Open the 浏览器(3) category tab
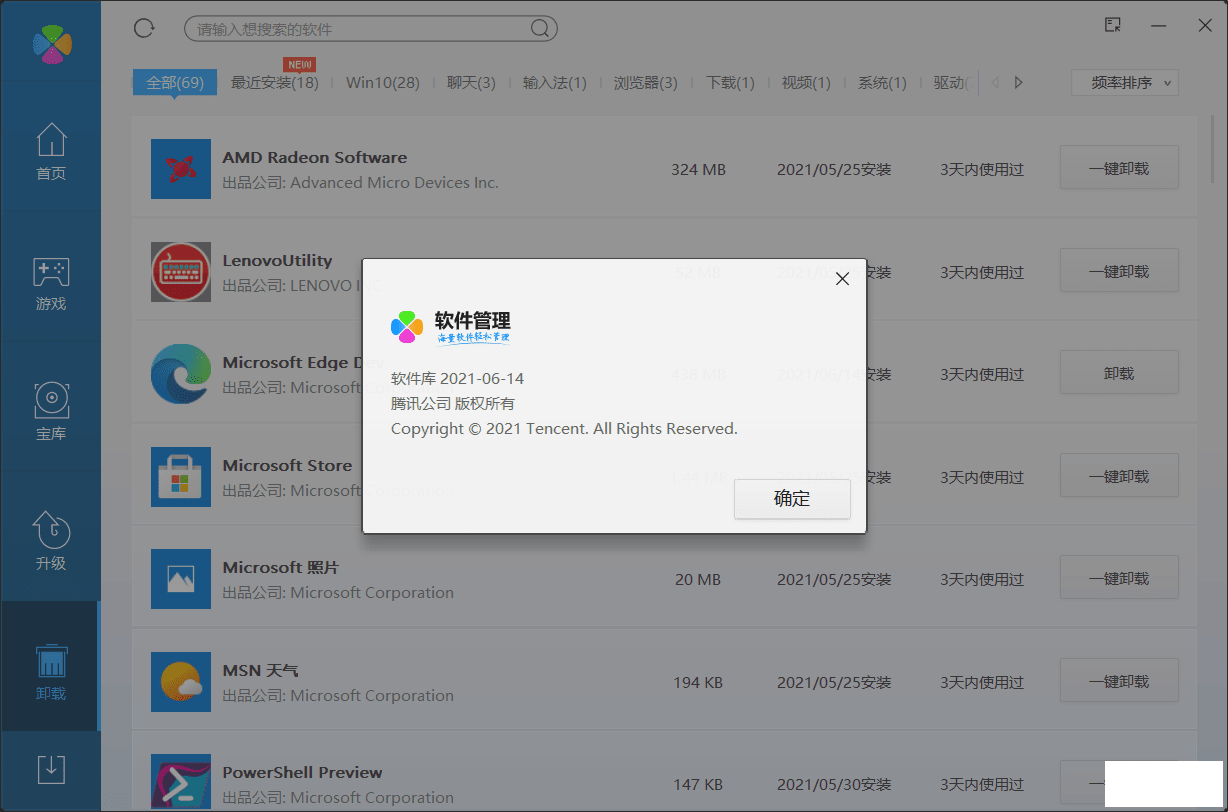The height and width of the screenshot is (812, 1228). [646, 83]
